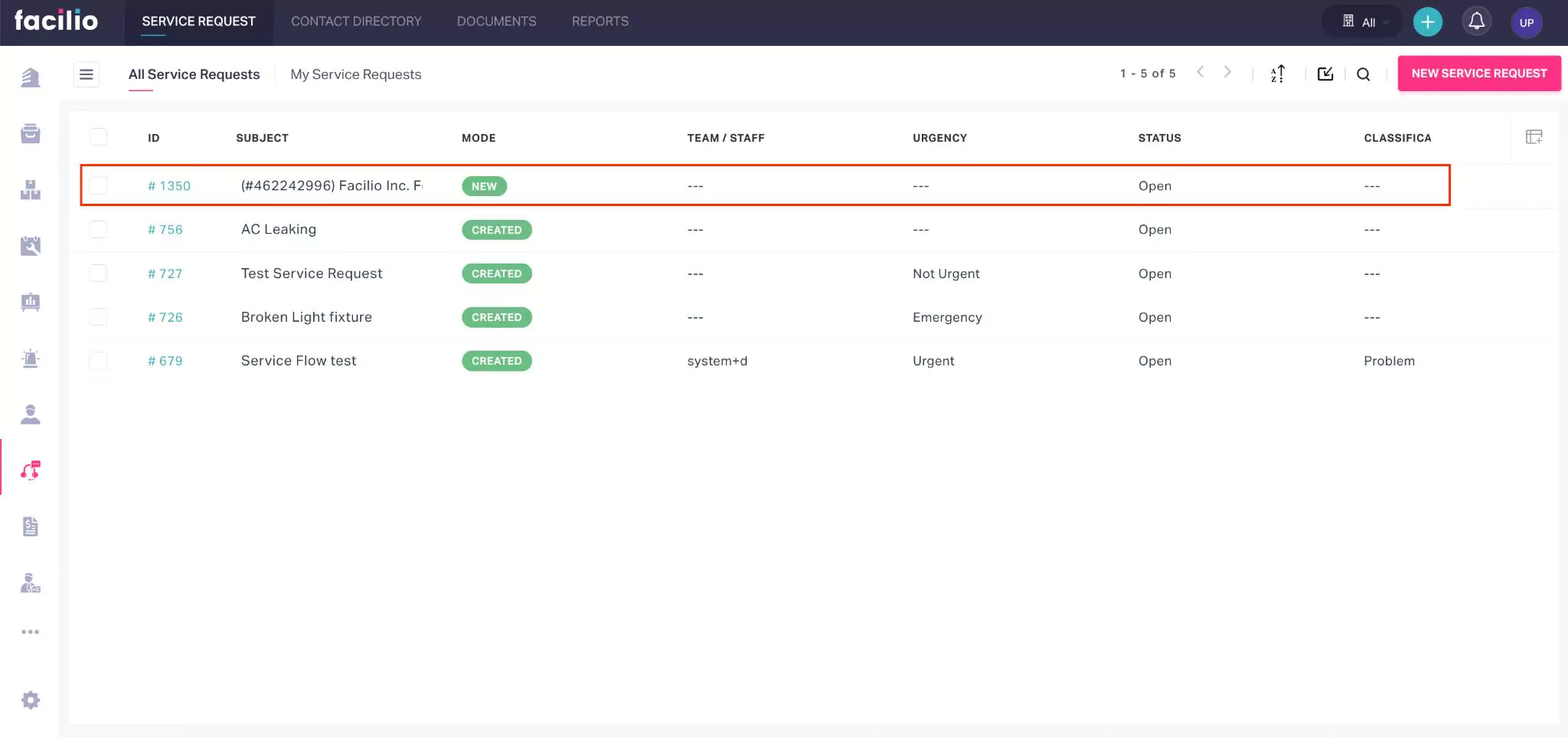Click the NEW mode badge

tap(484, 186)
